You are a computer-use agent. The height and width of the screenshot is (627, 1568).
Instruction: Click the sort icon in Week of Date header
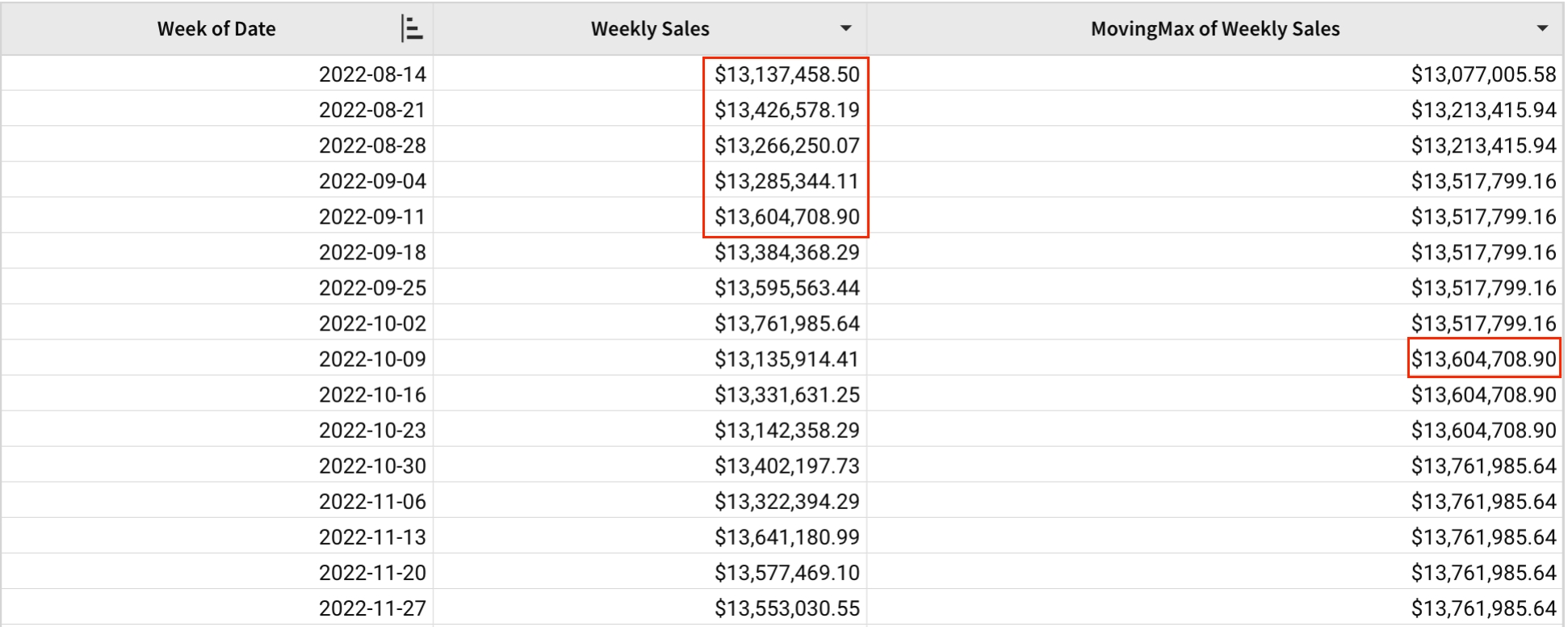(x=412, y=29)
